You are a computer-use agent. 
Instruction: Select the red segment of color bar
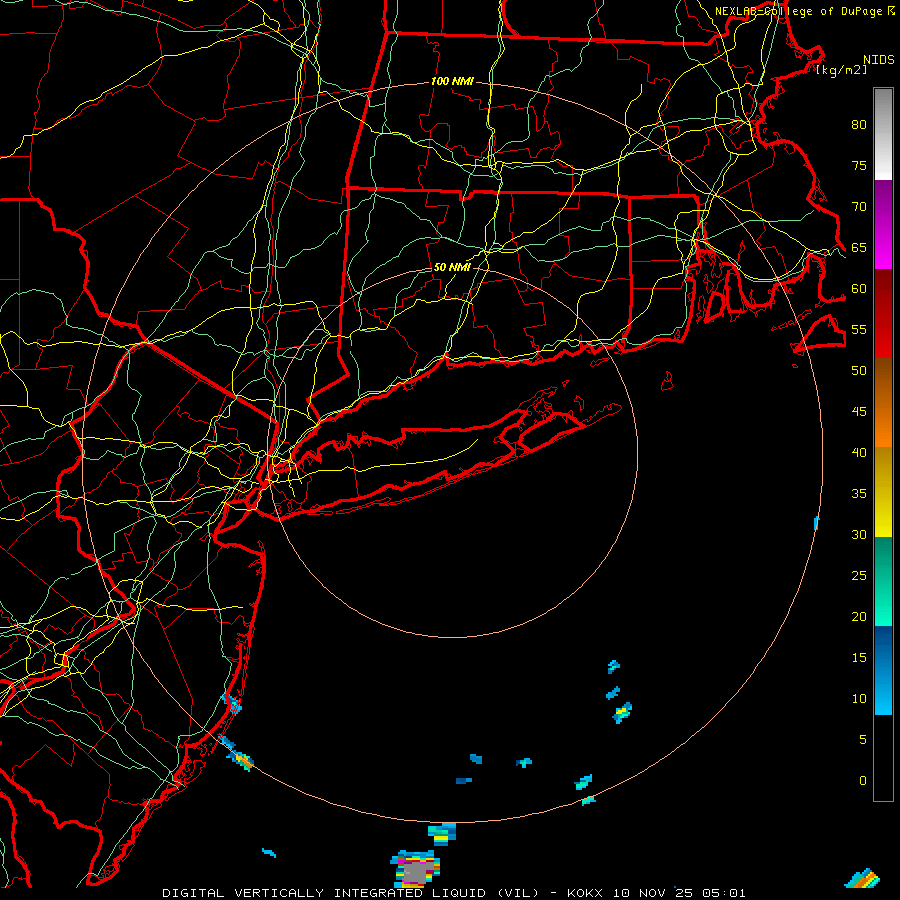[883, 313]
